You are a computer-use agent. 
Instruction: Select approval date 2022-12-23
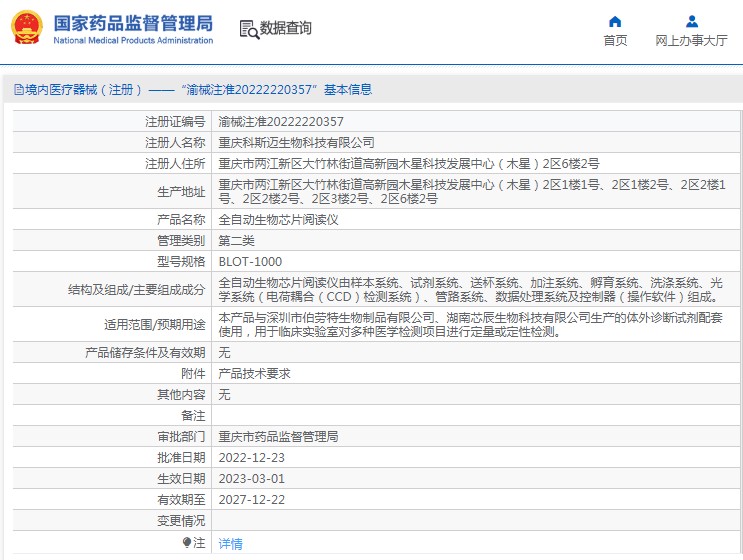[x=252, y=458]
